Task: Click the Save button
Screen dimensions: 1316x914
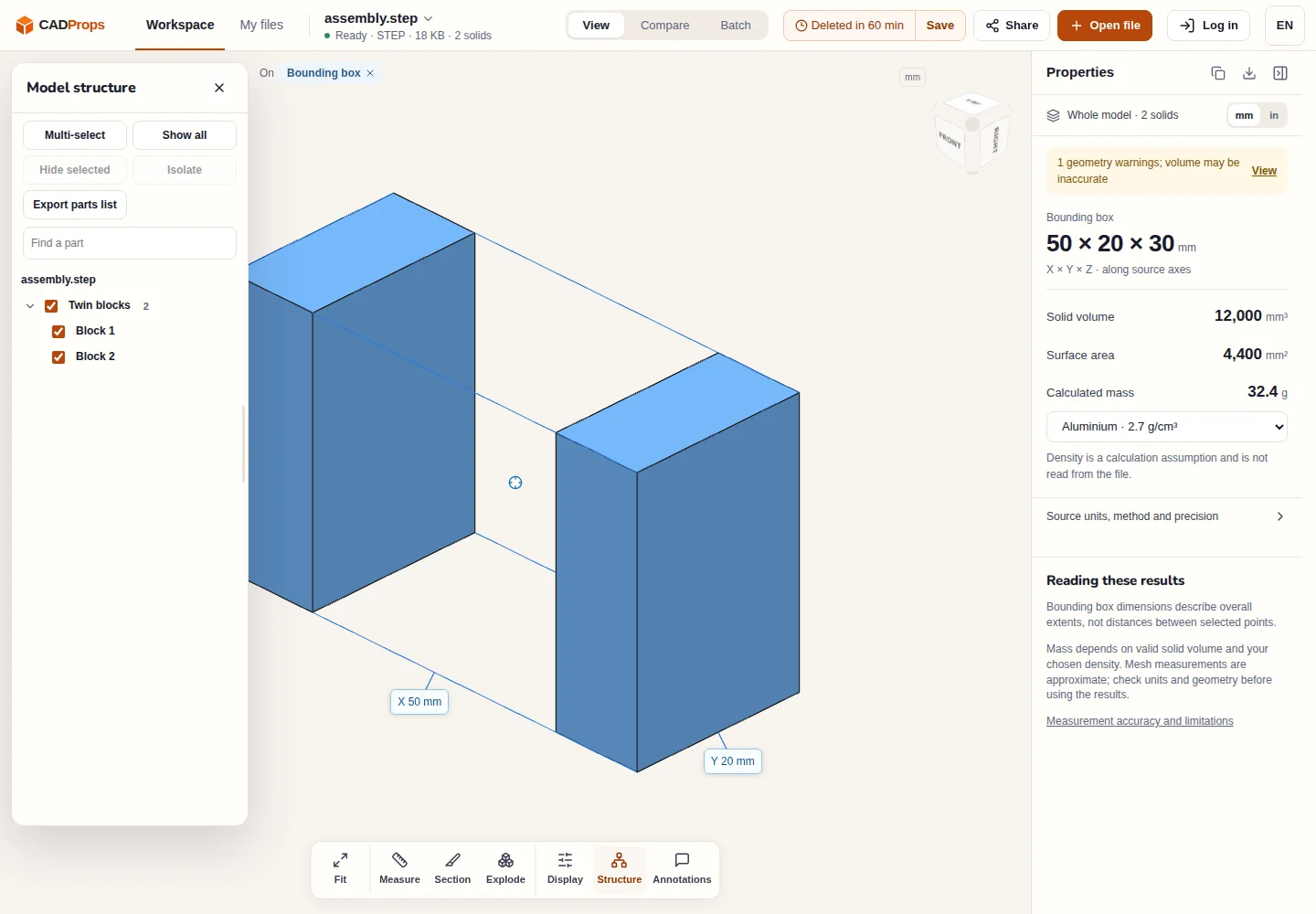Action: click(x=939, y=26)
